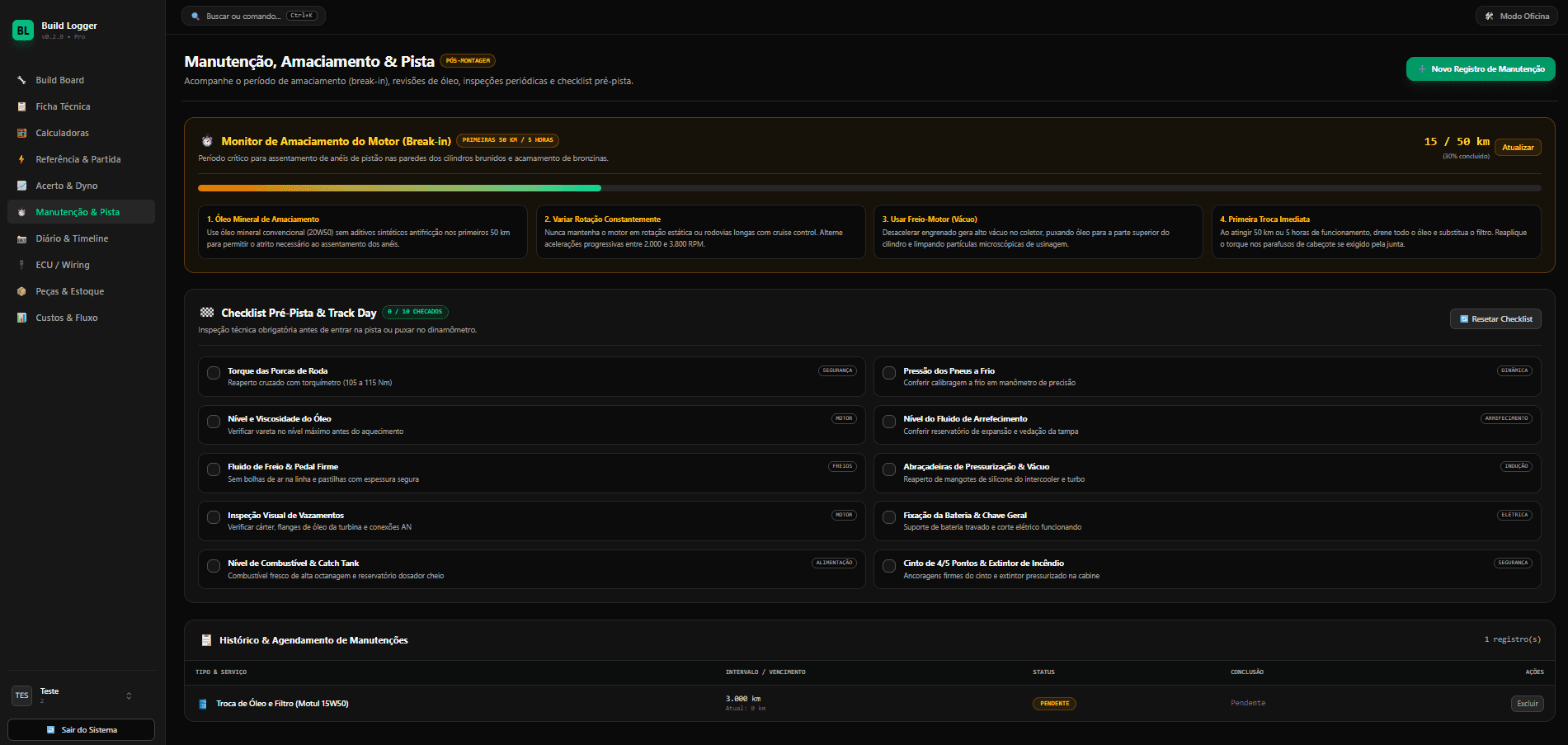Click the break-in progress bar

pyautogui.click(x=869, y=188)
